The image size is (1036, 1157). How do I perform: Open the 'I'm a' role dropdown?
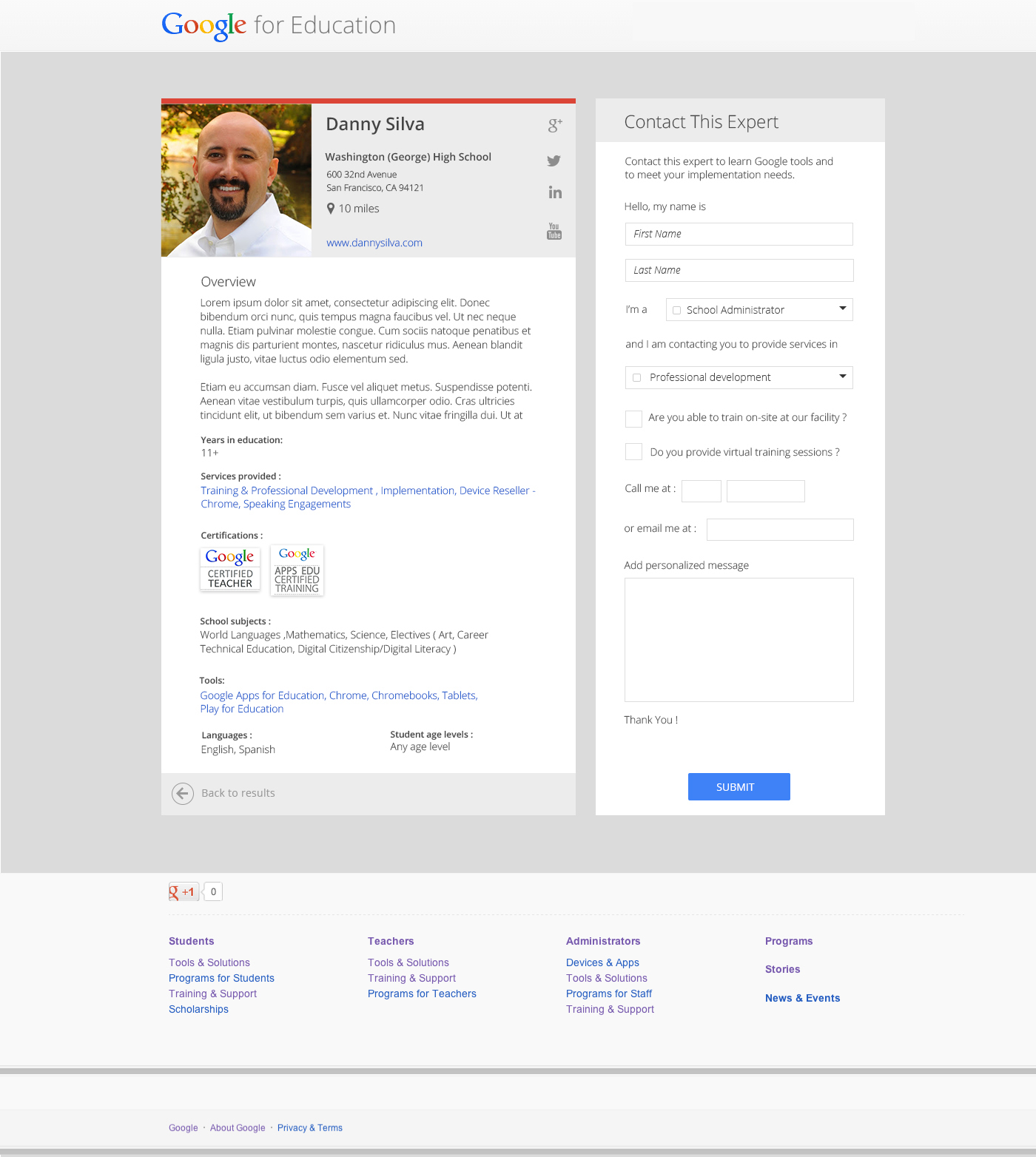(x=842, y=309)
